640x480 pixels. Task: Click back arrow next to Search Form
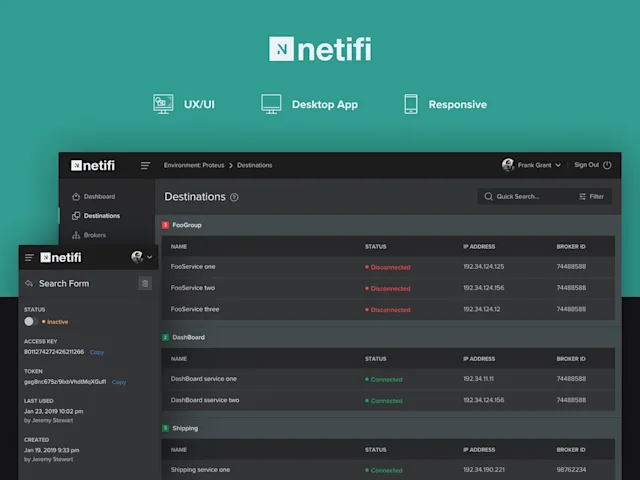[29, 283]
